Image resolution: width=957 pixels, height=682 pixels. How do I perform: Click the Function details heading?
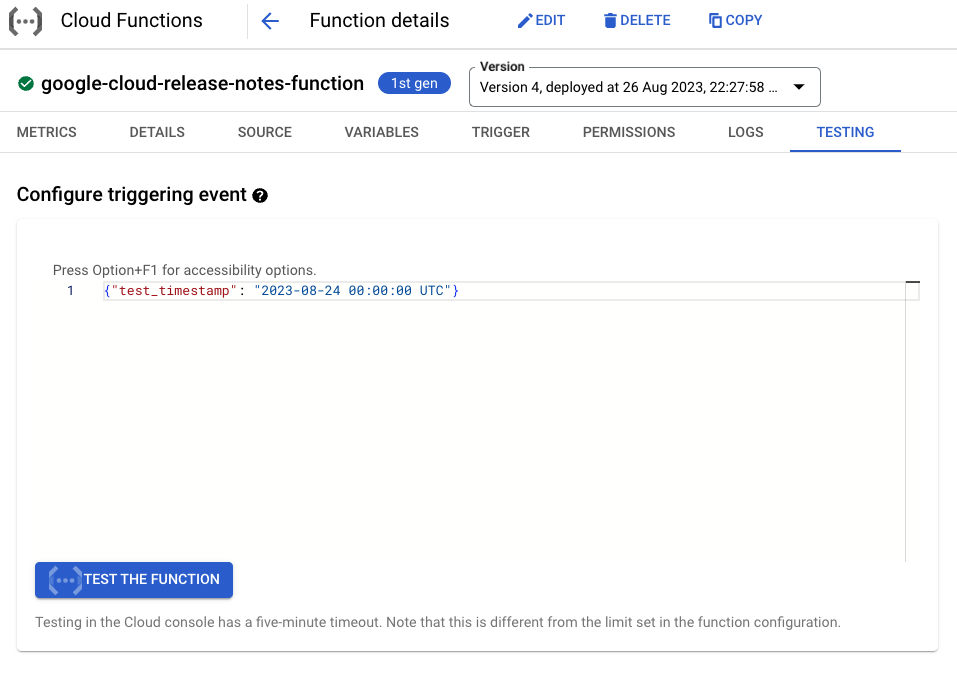point(379,21)
